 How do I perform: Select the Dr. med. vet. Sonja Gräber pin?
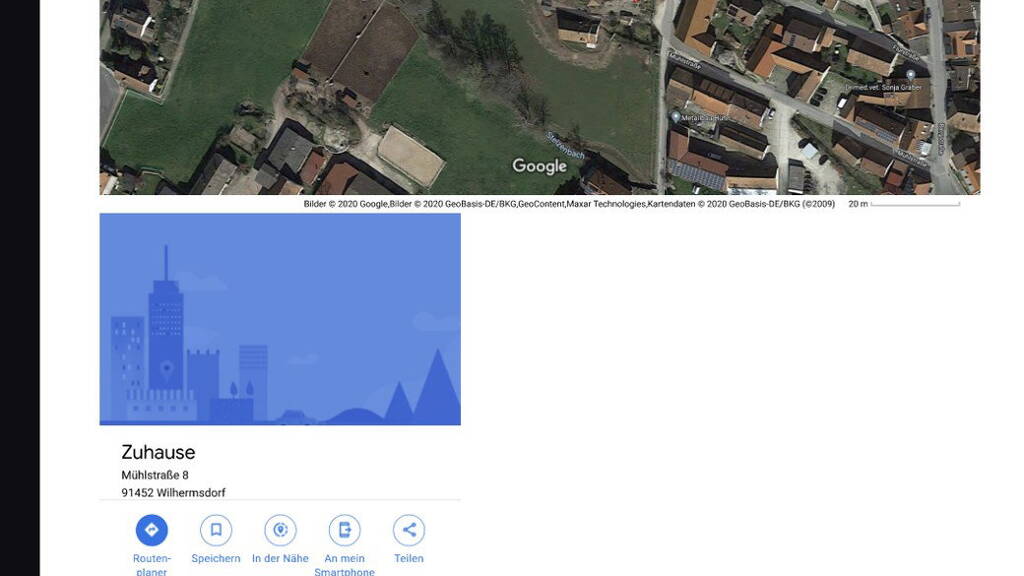pyautogui.click(x=910, y=75)
